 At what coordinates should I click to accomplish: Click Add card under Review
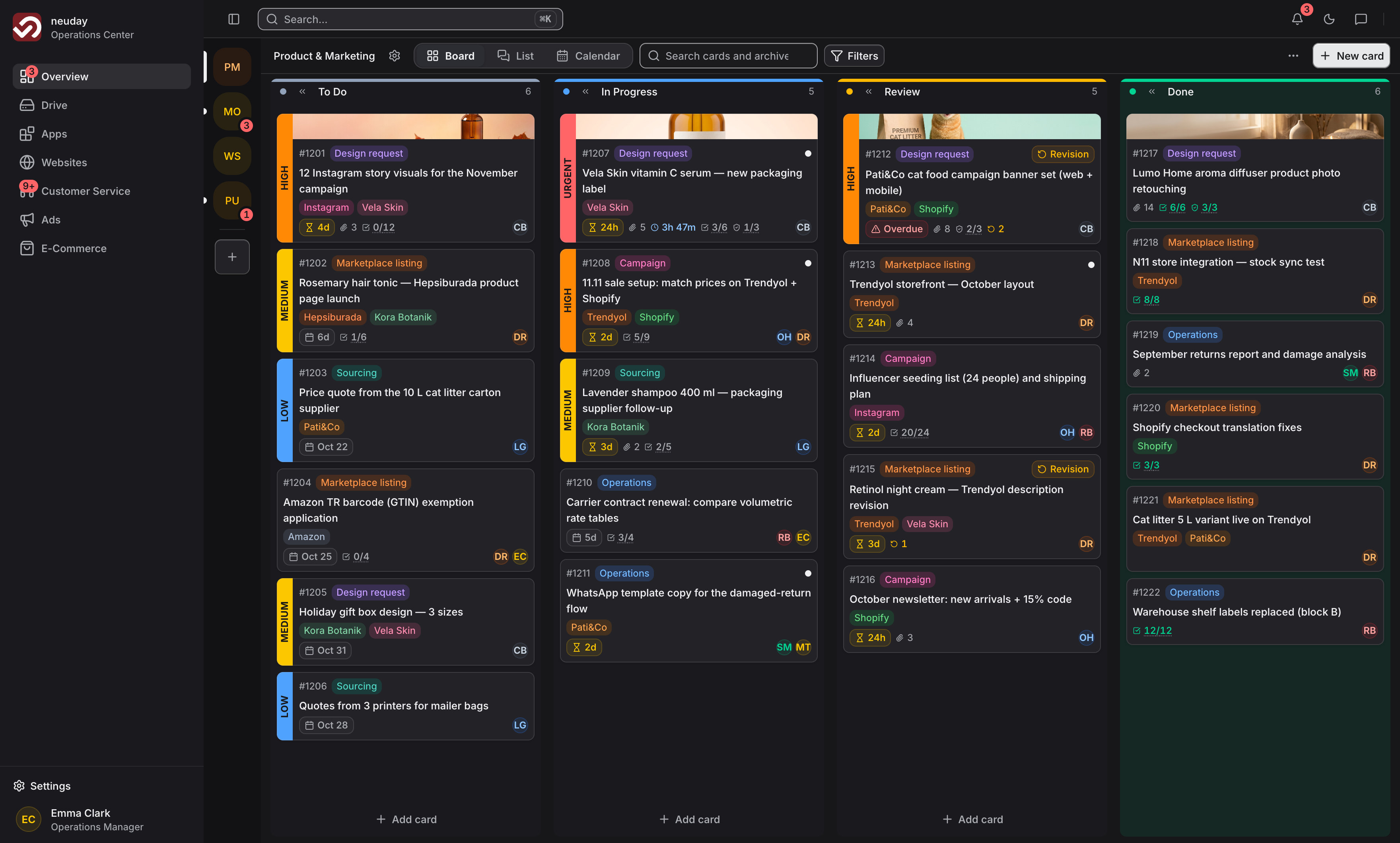click(972, 819)
